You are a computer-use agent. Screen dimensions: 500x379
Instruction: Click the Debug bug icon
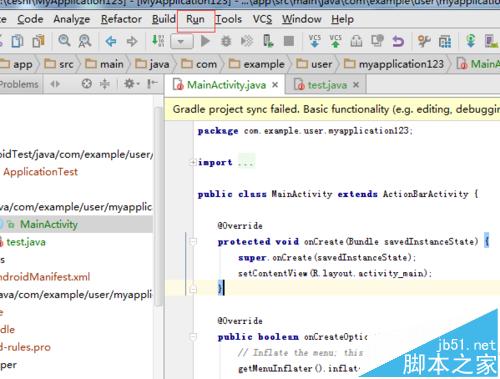pyautogui.click(x=226, y=41)
